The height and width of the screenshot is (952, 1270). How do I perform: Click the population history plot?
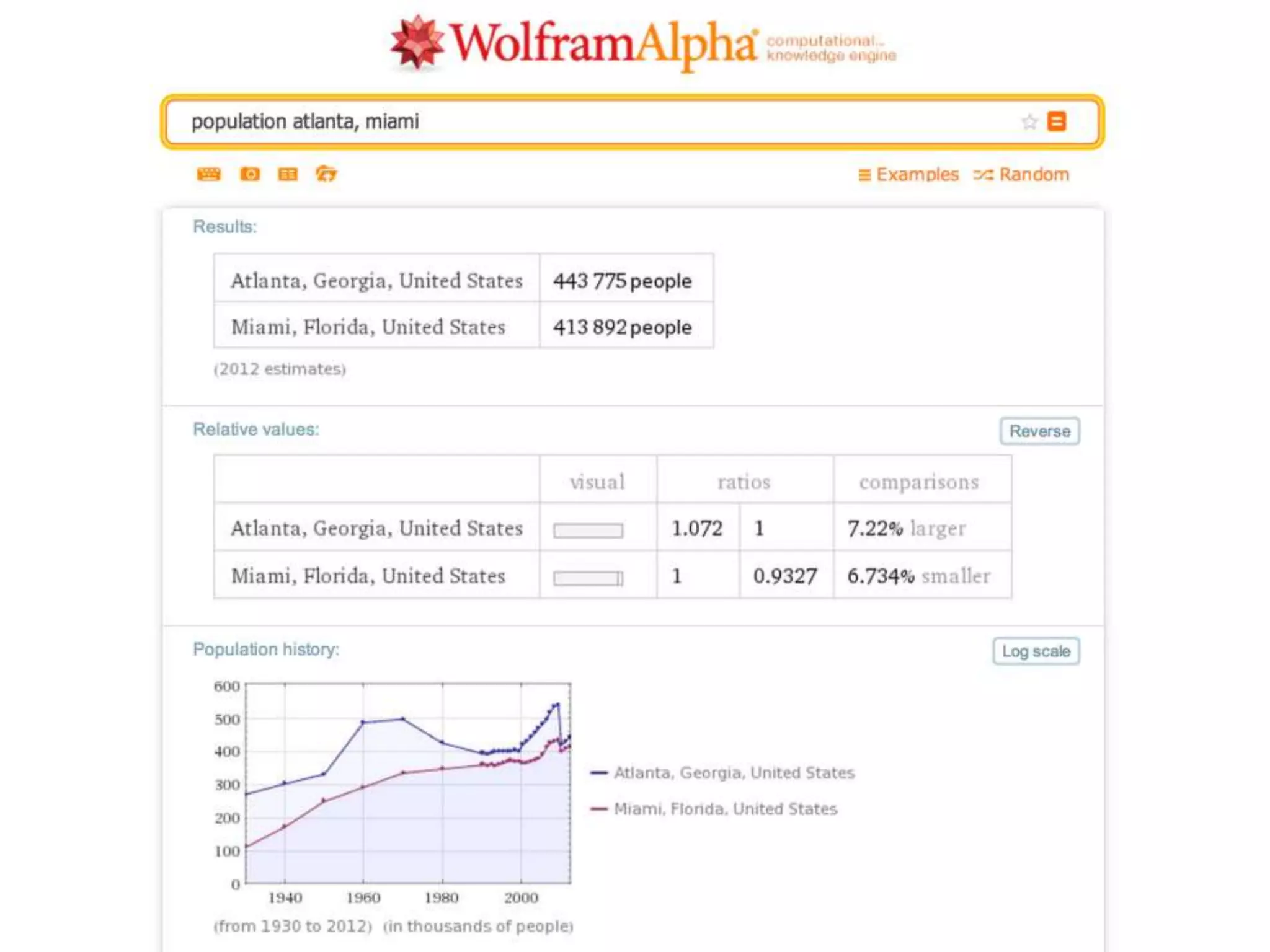click(408, 783)
